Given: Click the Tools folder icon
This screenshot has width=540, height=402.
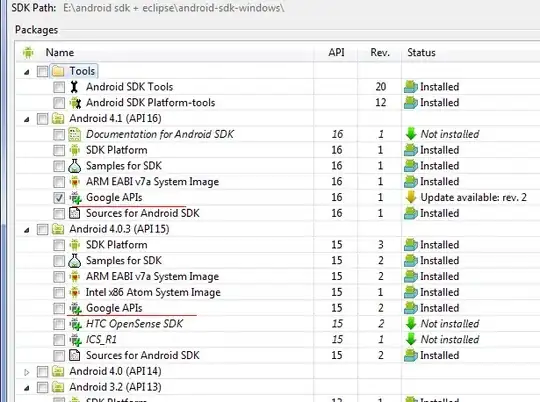Looking at the screenshot, I should point(58,71).
